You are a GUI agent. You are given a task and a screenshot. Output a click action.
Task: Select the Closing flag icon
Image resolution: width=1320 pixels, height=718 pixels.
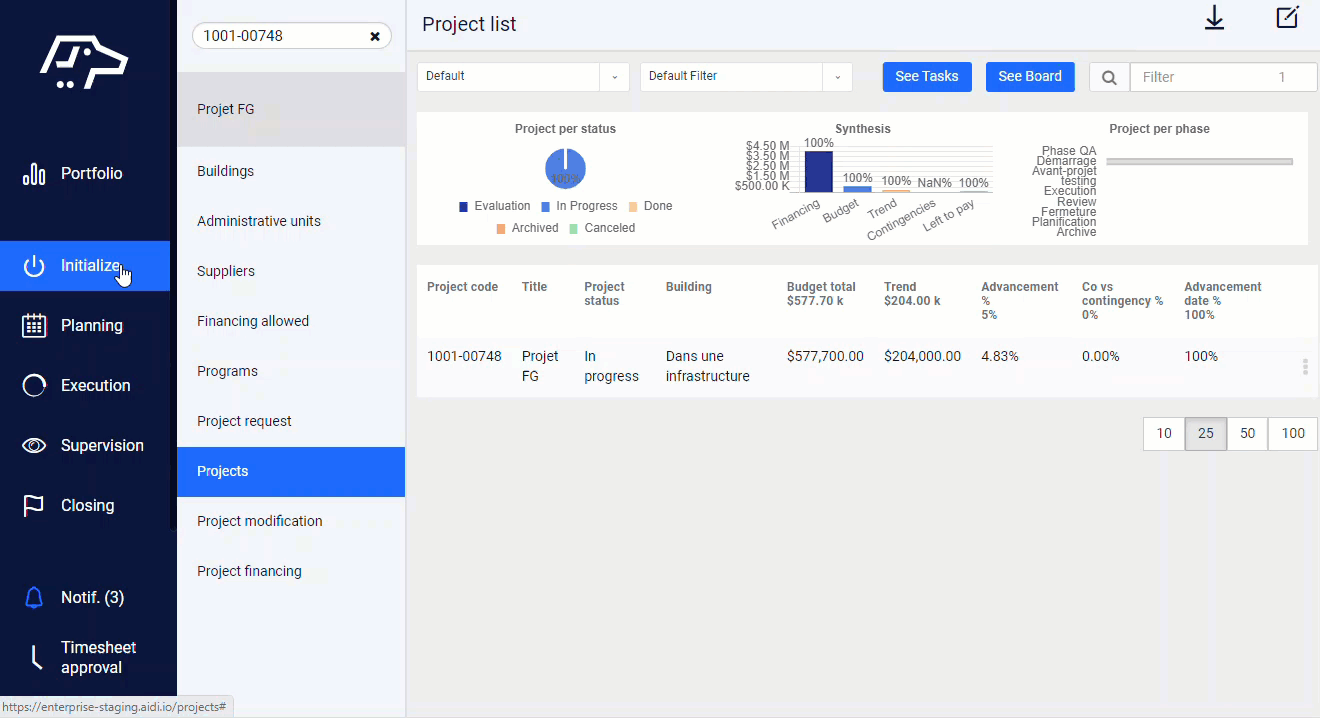tap(33, 505)
